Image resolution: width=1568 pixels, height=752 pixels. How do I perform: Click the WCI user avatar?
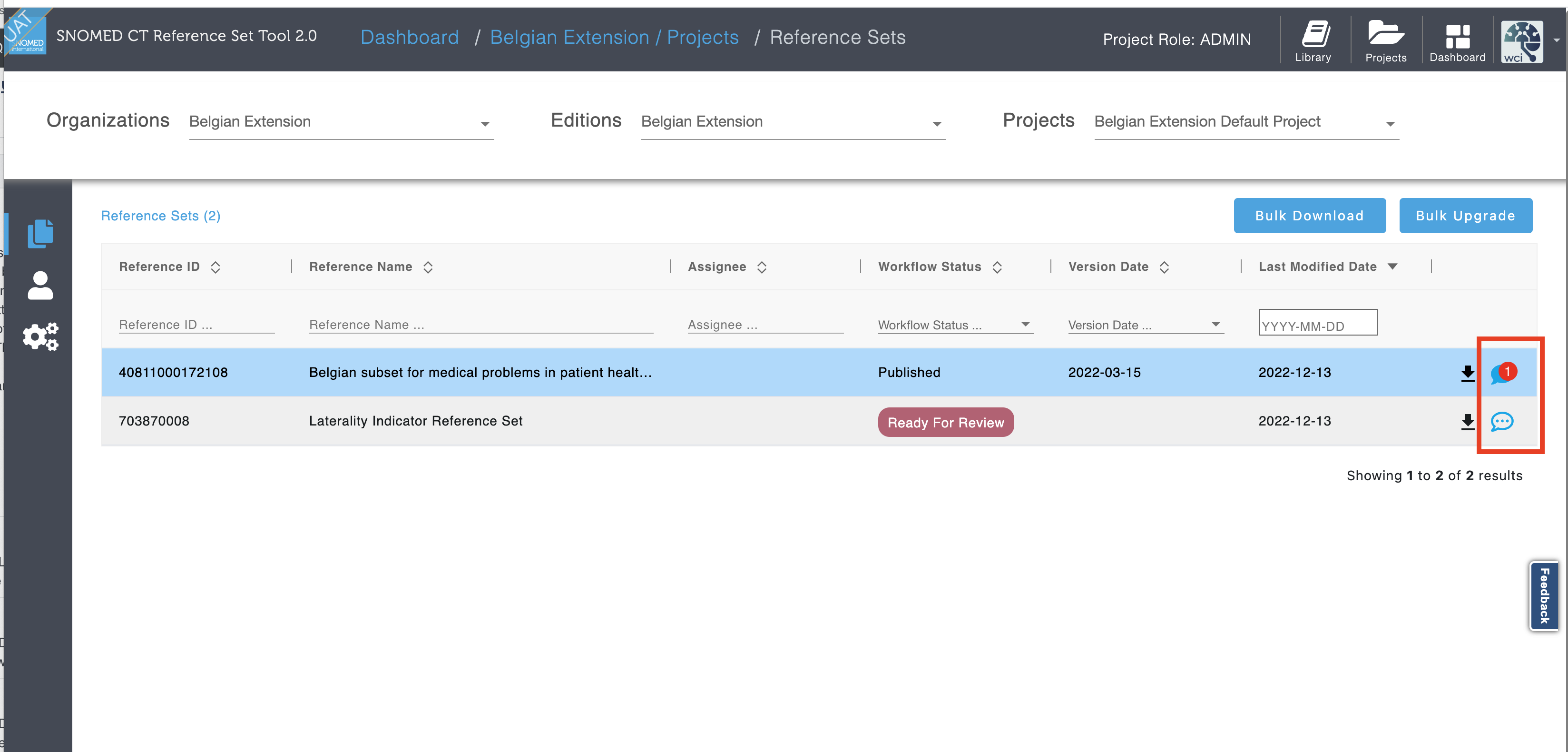click(1522, 41)
